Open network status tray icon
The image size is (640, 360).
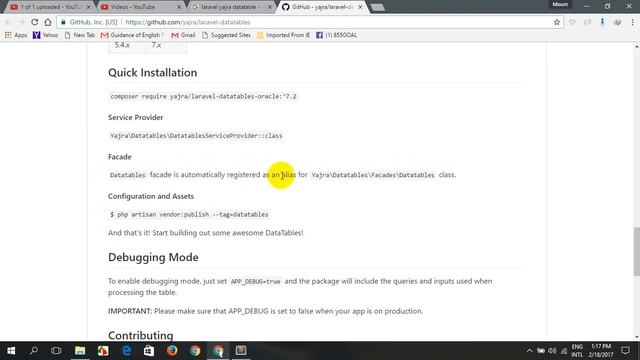tap(564, 351)
